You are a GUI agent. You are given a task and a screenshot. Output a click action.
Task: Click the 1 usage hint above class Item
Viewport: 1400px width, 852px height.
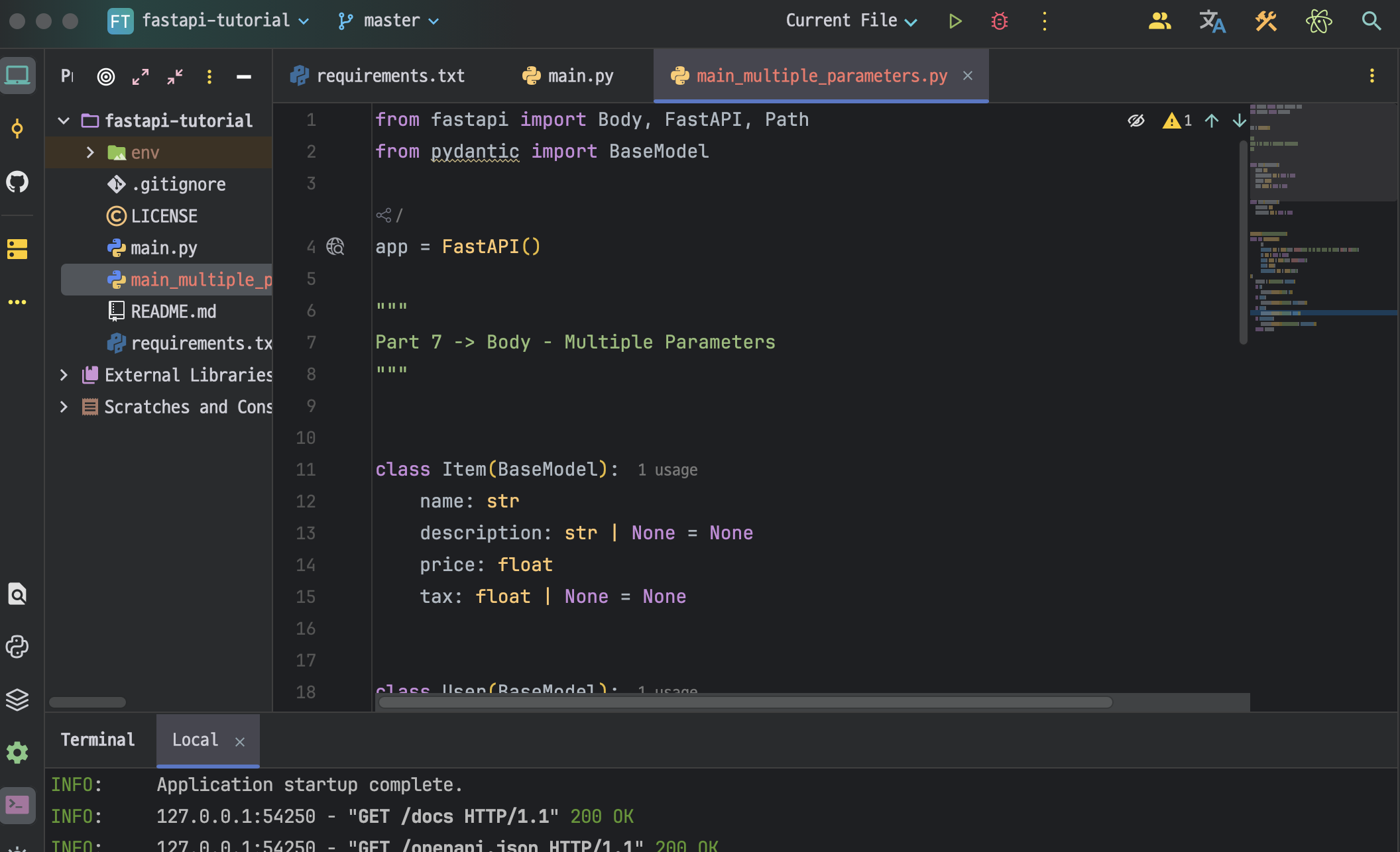(667, 469)
